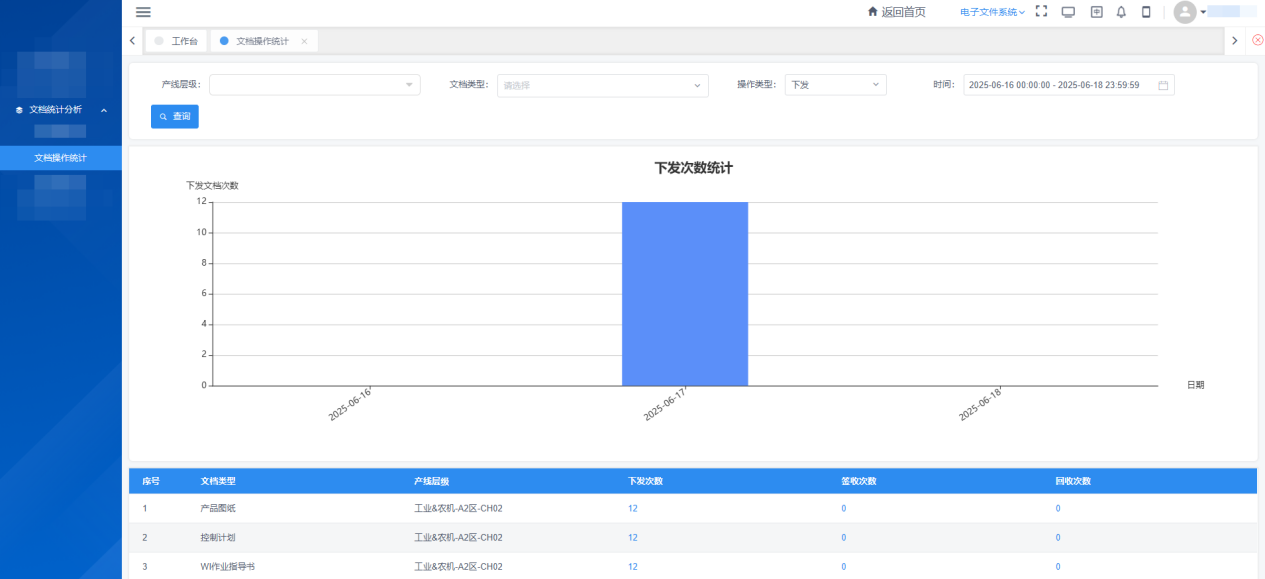The height and width of the screenshot is (579, 1265).
Task: Open 文档操作统计 in the sidebar menu
Action: [x=61, y=158]
